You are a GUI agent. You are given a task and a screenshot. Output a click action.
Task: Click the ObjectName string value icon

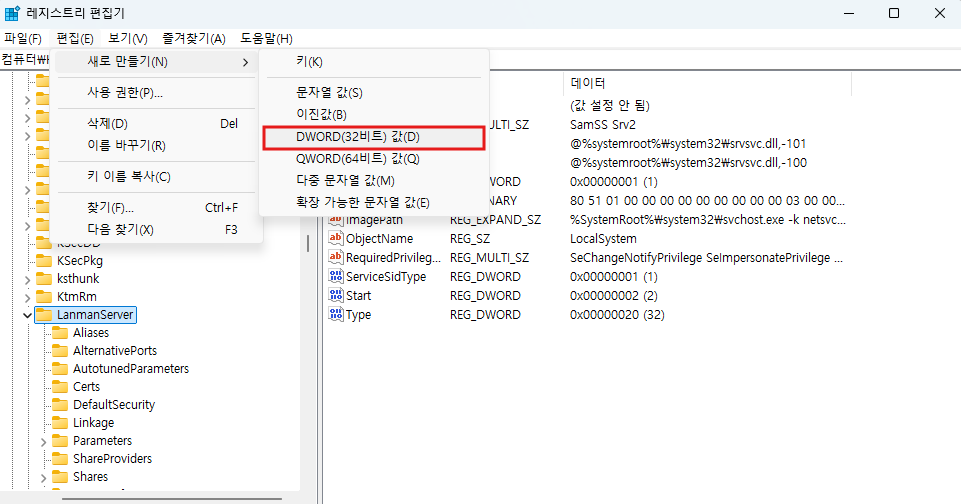[x=335, y=239]
